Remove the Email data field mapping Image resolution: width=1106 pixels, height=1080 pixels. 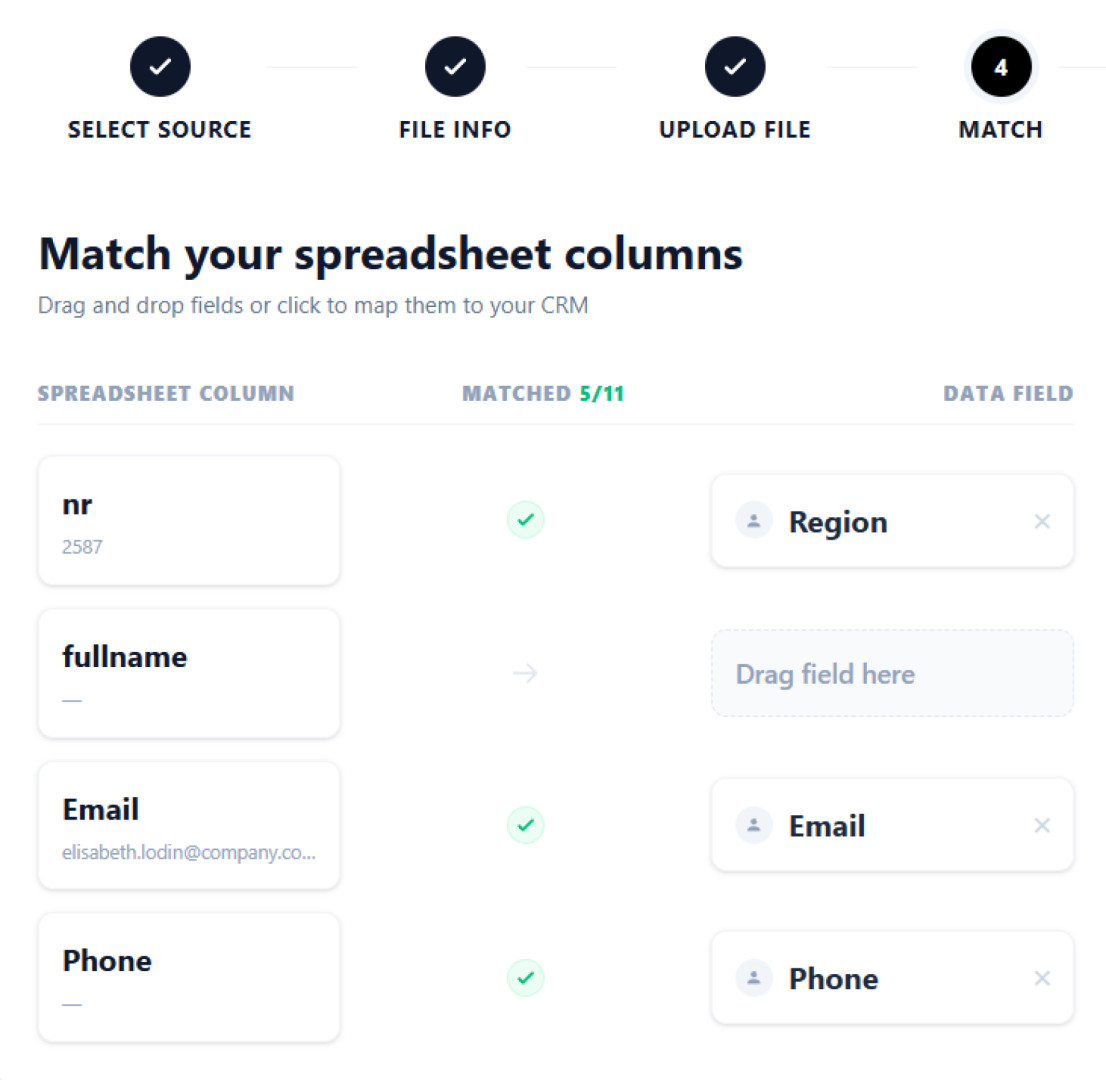click(1042, 825)
